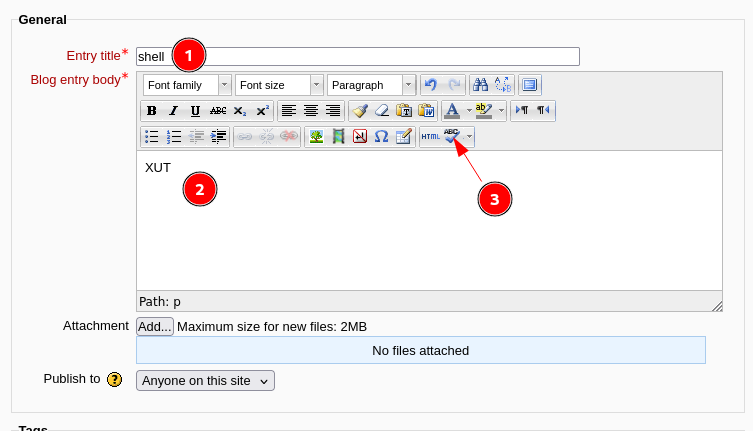Click the indent icon
Screen dimensions: 753x431
(218, 137)
